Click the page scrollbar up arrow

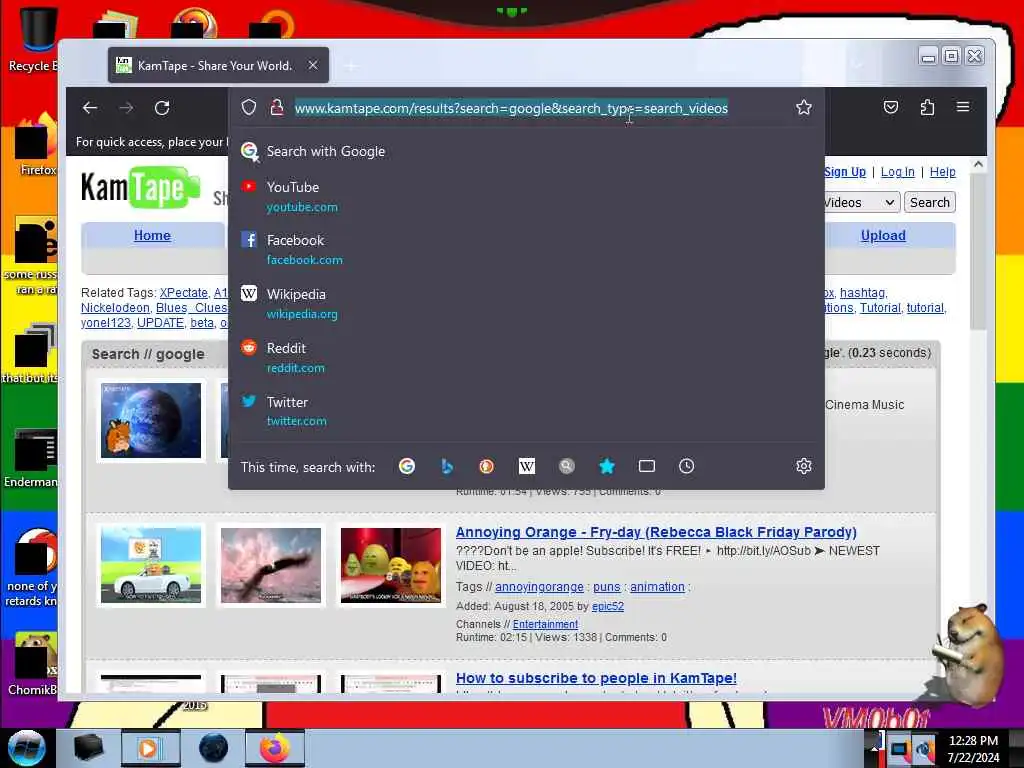tap(978, 165)
